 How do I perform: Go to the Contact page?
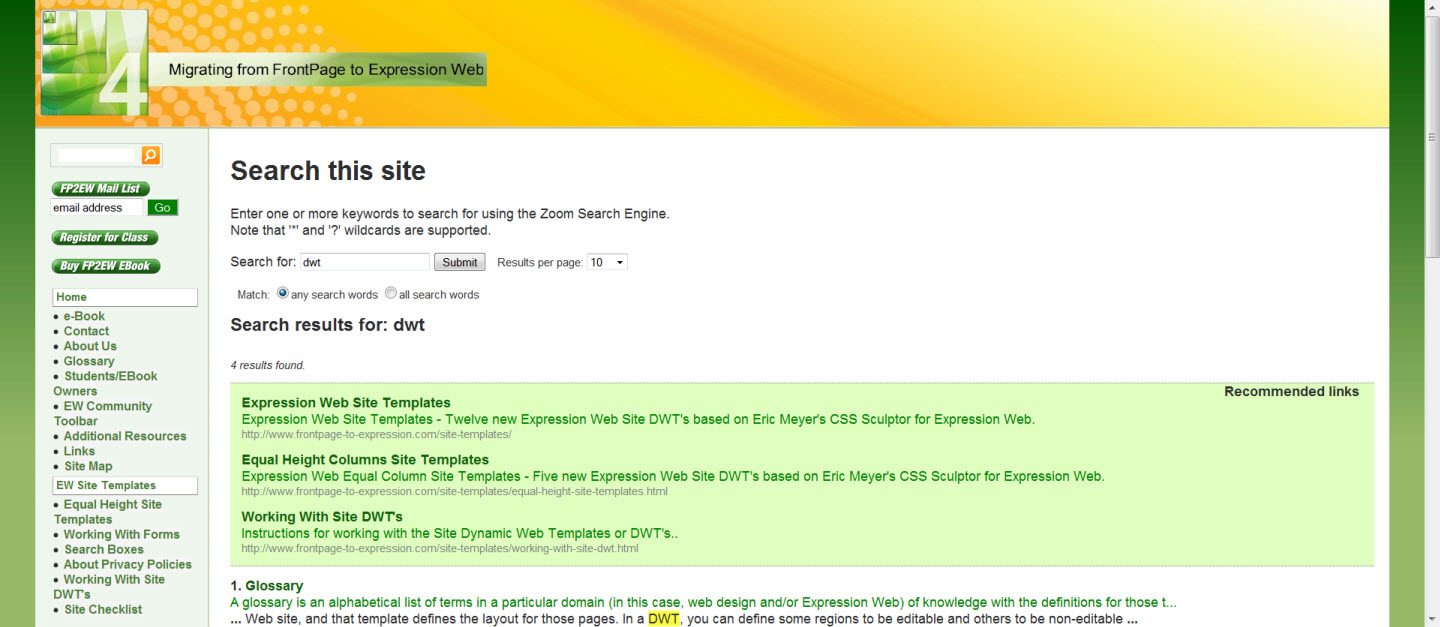point(86,331)
